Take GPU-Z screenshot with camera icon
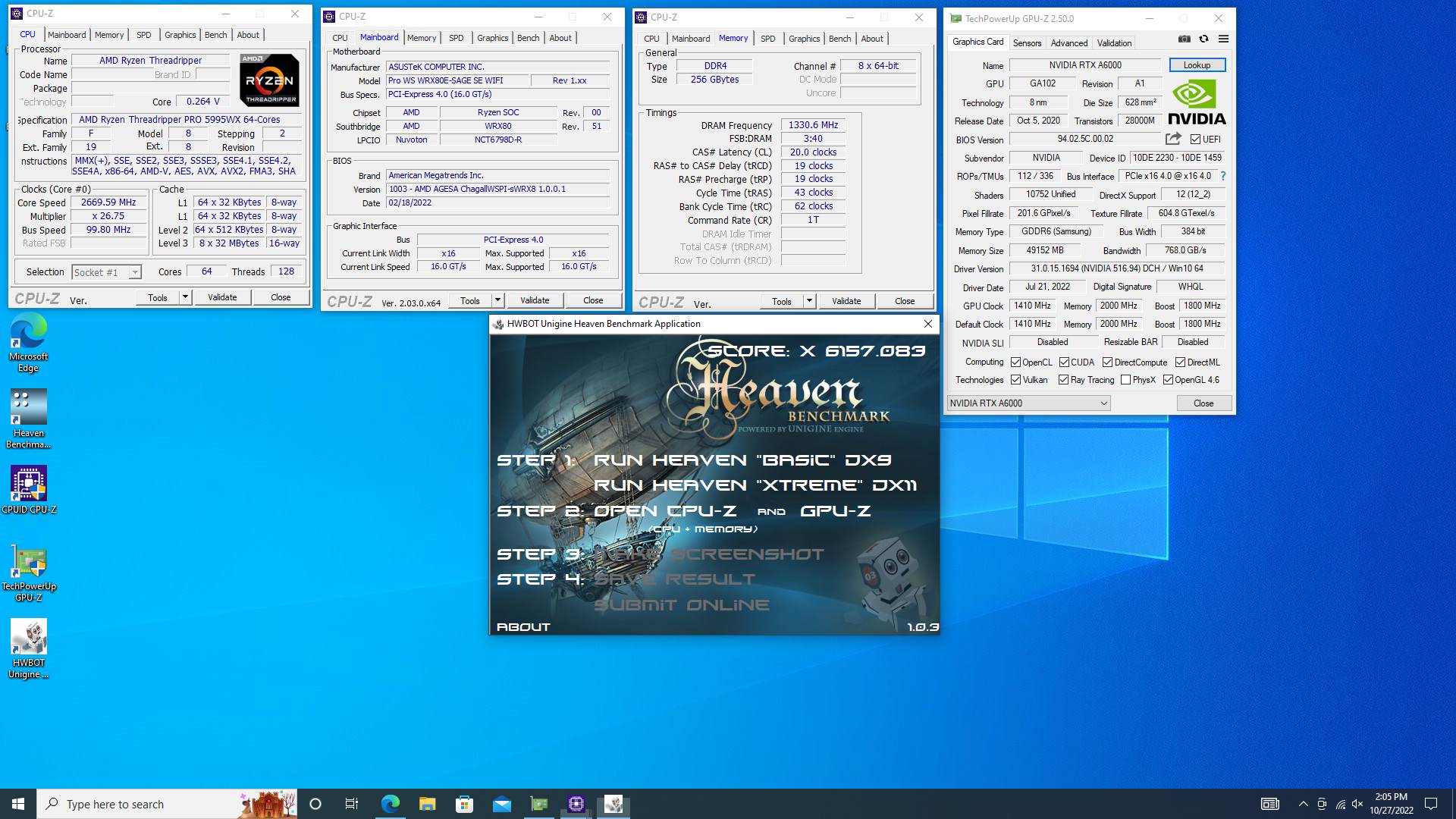The height and width of the screenshot is (819, 1456). pyautogui.click(x=1184, y=39)
